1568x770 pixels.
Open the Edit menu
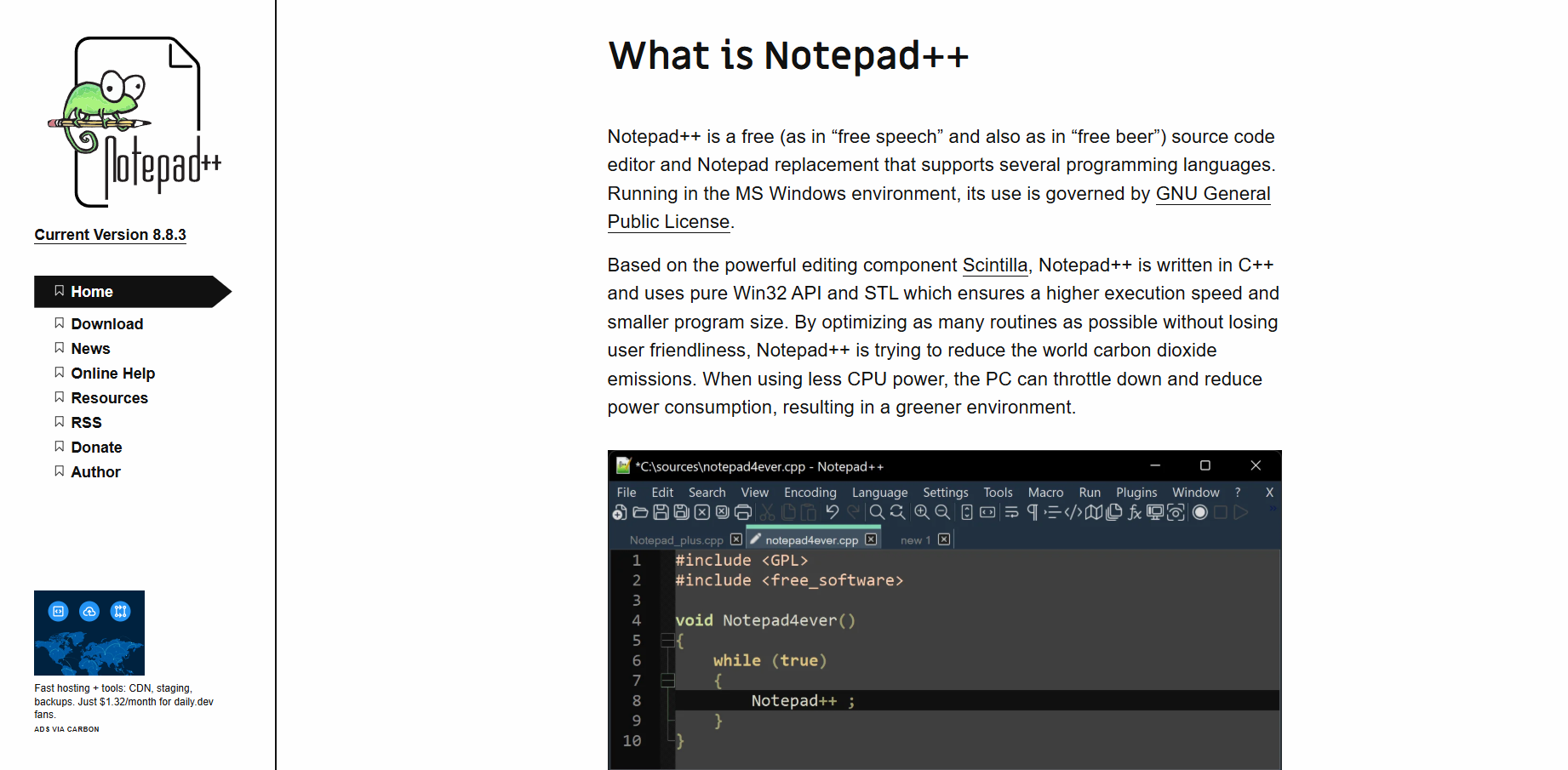(662, 493)
